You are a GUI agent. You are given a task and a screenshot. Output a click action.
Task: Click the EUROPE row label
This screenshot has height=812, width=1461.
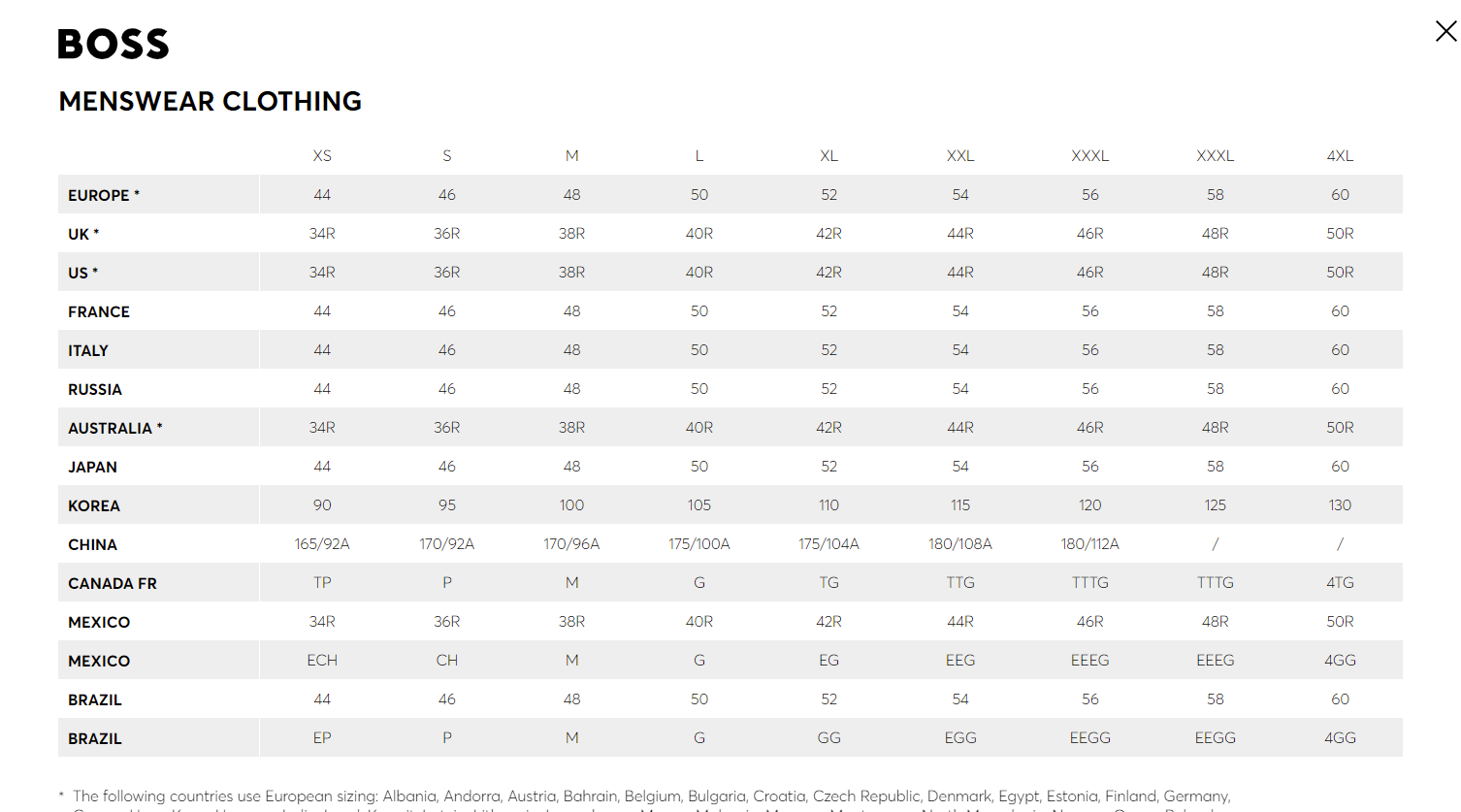pos(102,194)
